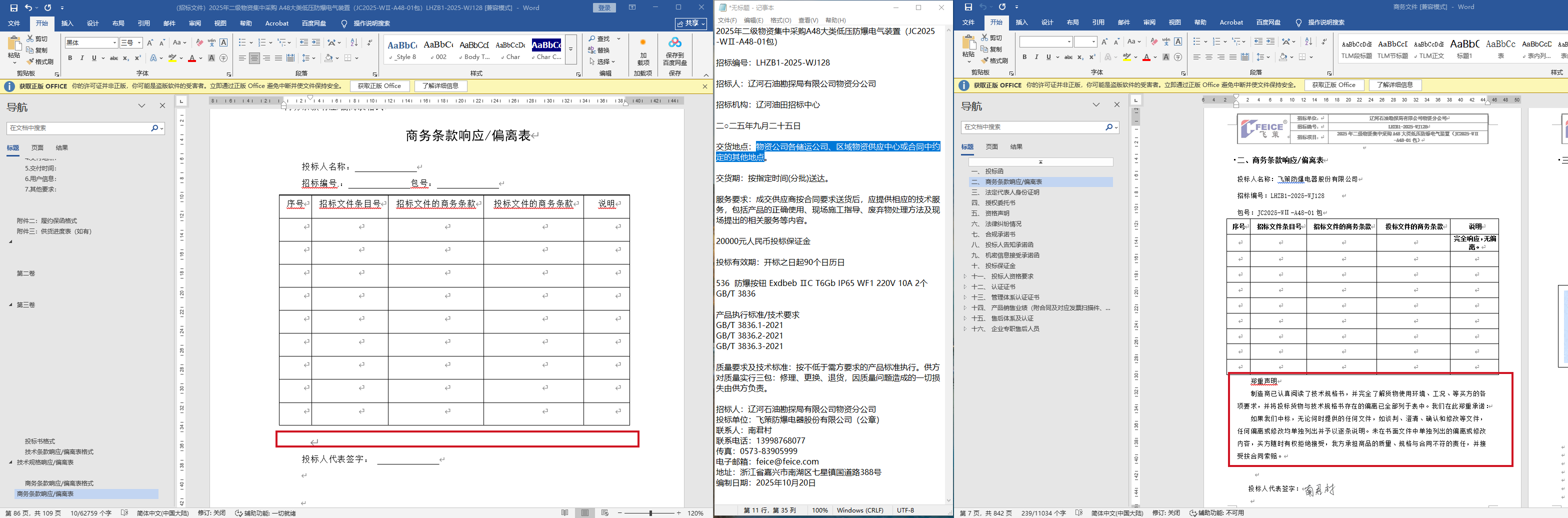The height and width of the screenshot is (518, 1568).
Task: Click Format Painter (格式刷) in 商务文件 window
Action: (994, 60)
